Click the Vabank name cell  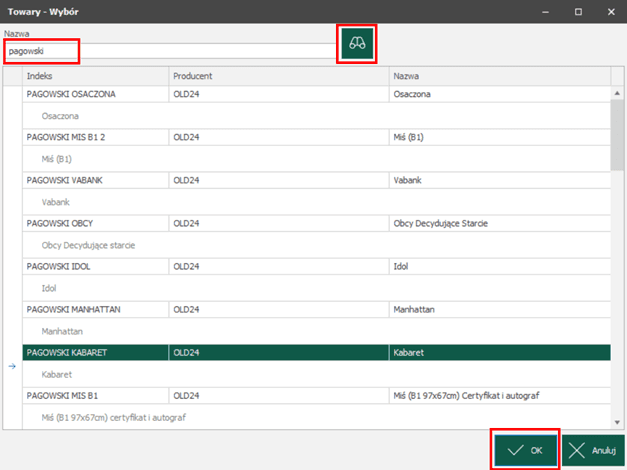pyautogui.click(x=500, y=180)
